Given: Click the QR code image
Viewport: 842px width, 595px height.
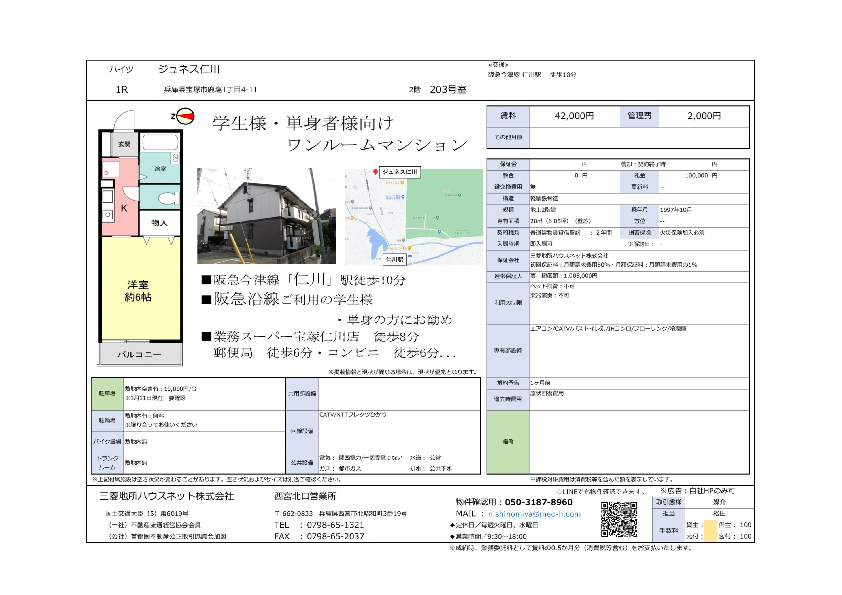Looking at the screenshot, I should [x=618, y=520].
